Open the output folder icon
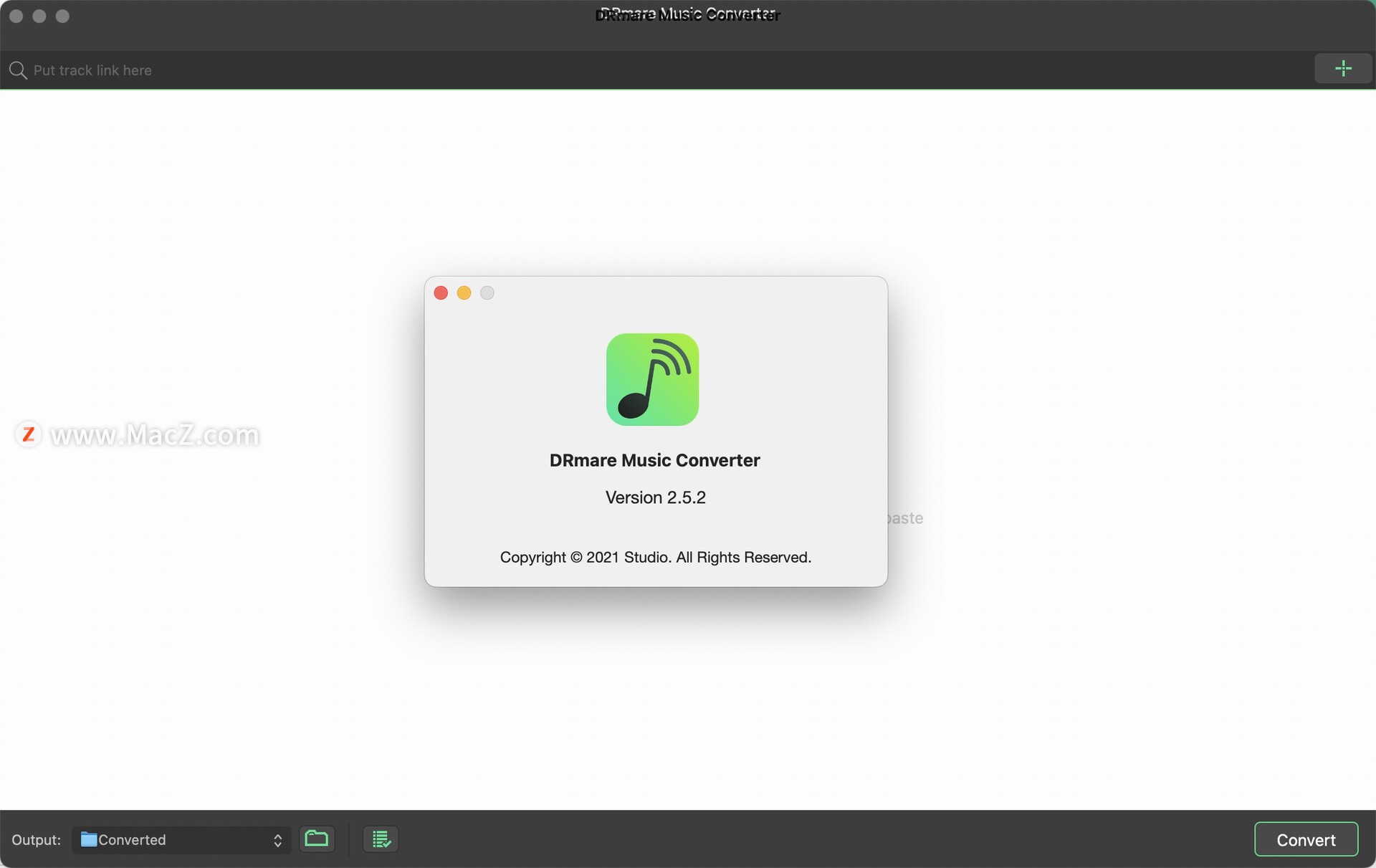Screen dimensions: 1376x868 tap(317, 839)
